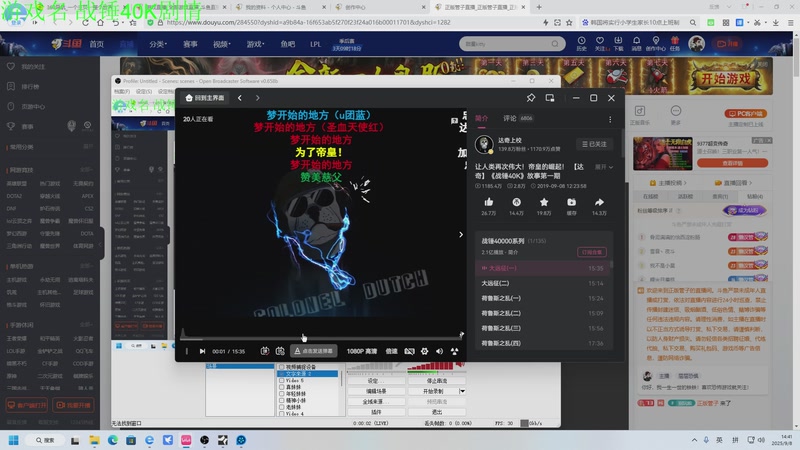Viewport: 800px width, 450px height.
Task: Click the red subscribe collection button
Action: [x=592, y=252]
